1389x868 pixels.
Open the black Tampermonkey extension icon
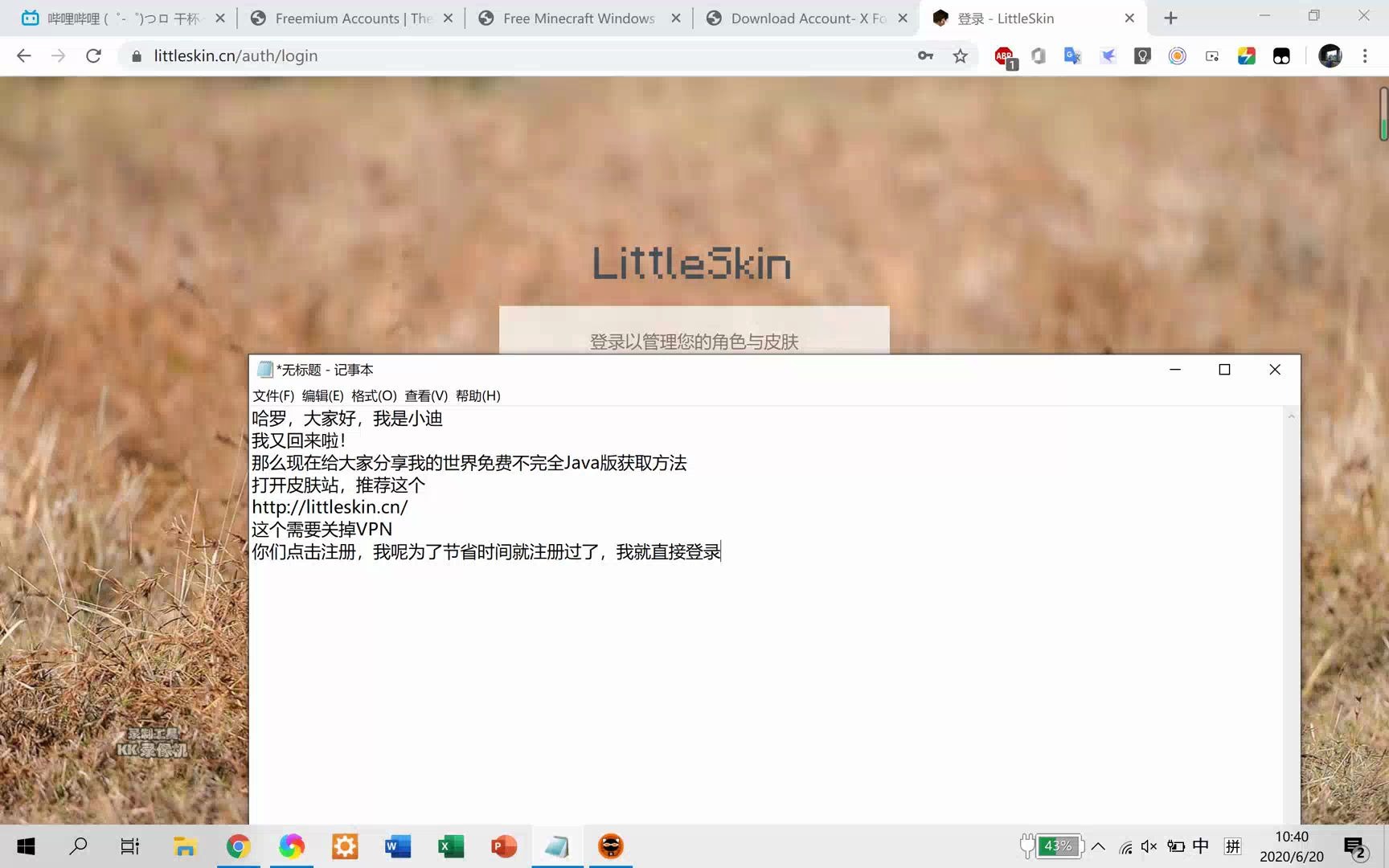click(x=1281, y=55)
